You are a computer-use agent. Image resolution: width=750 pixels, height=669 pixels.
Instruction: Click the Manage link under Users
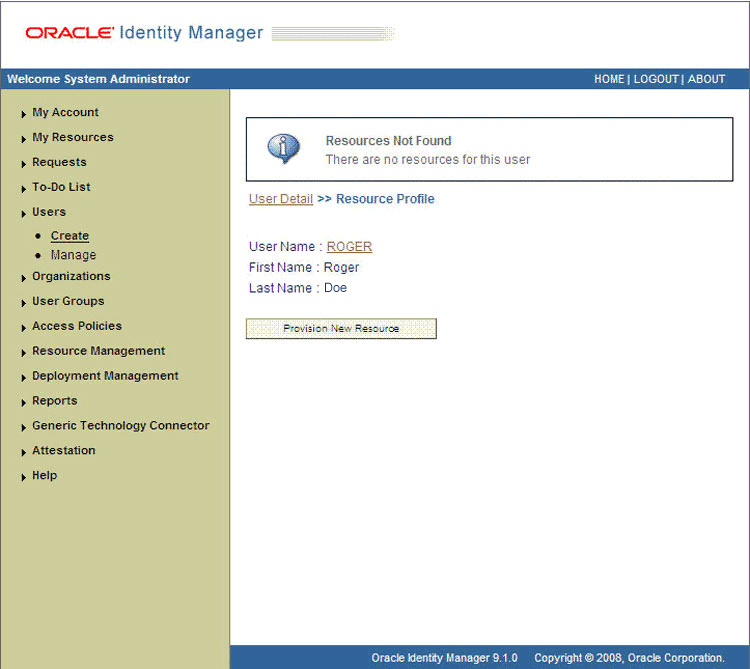click(73, 255)
